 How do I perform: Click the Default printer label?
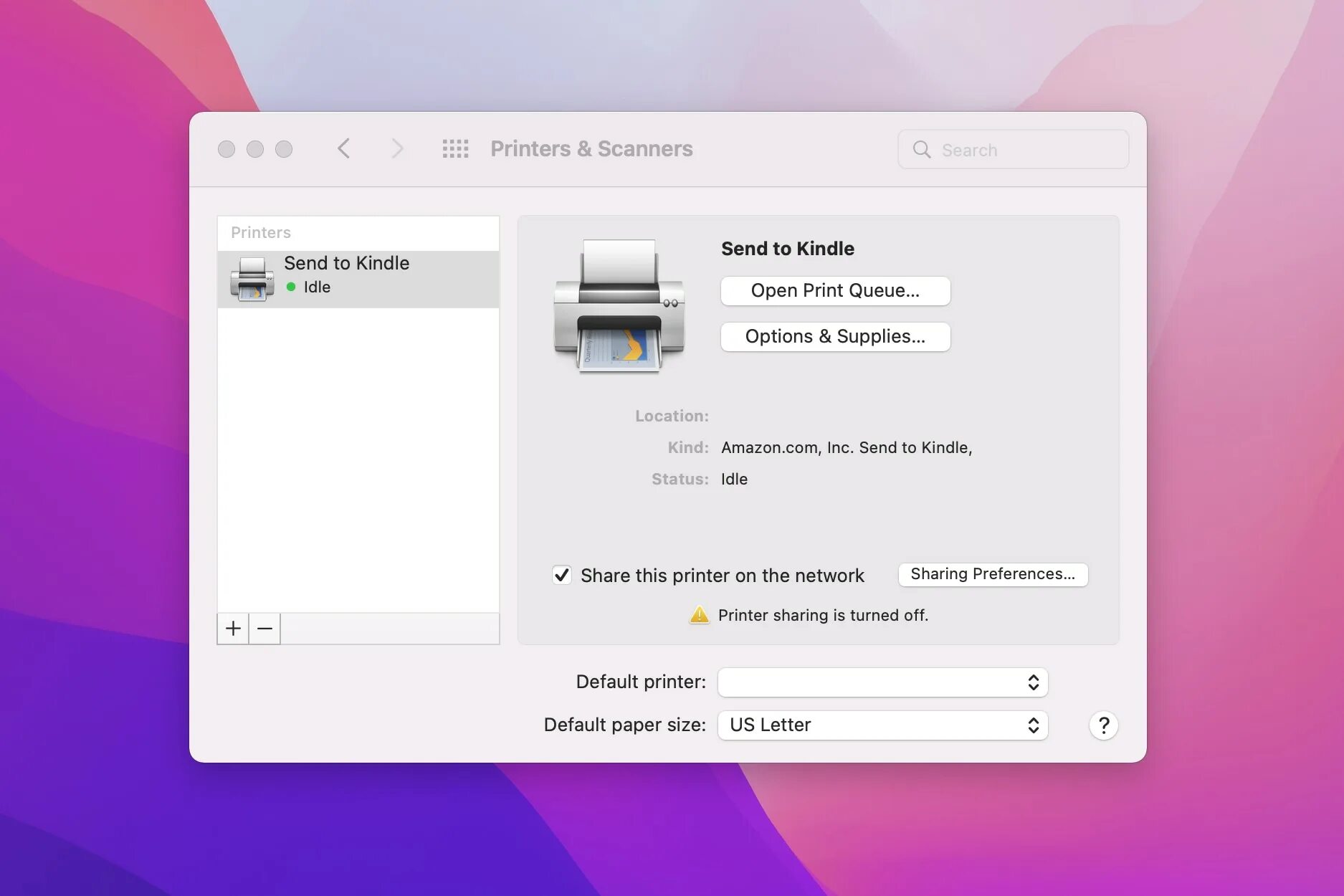tap(641, 682)
